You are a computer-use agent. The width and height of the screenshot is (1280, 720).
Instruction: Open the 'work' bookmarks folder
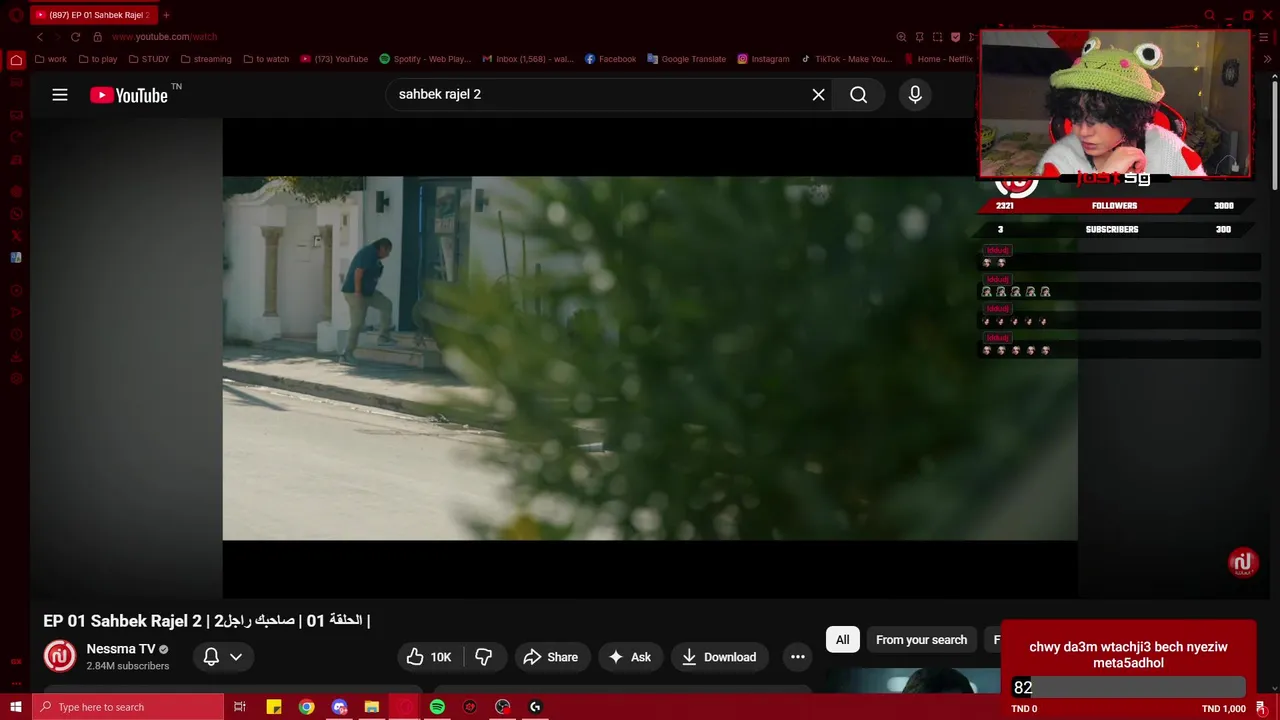tap(51, 59)
